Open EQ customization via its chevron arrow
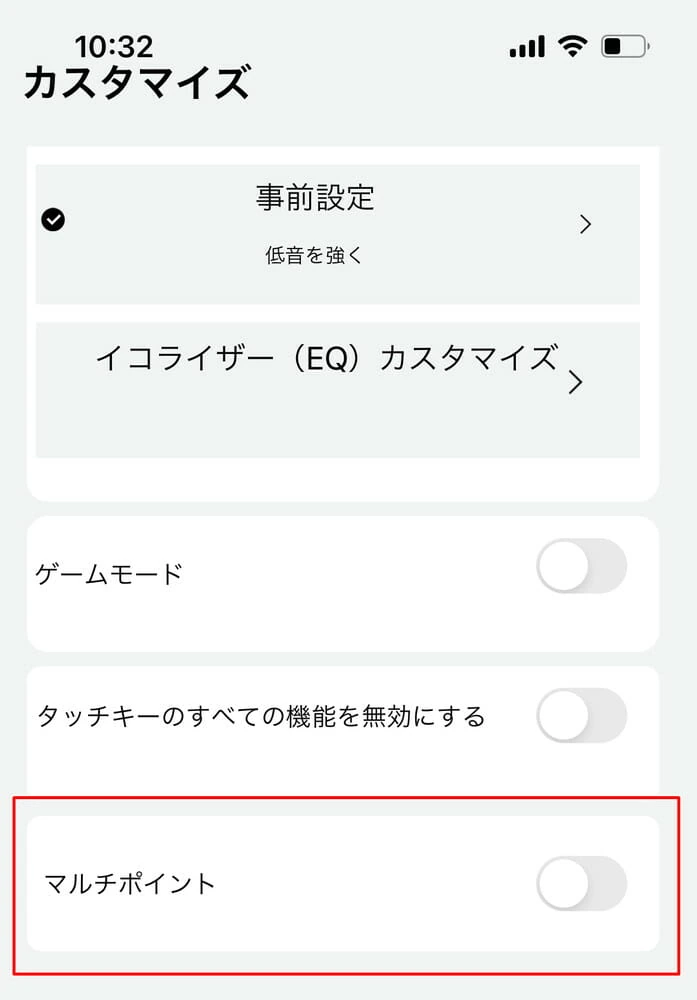 point(575,382)
